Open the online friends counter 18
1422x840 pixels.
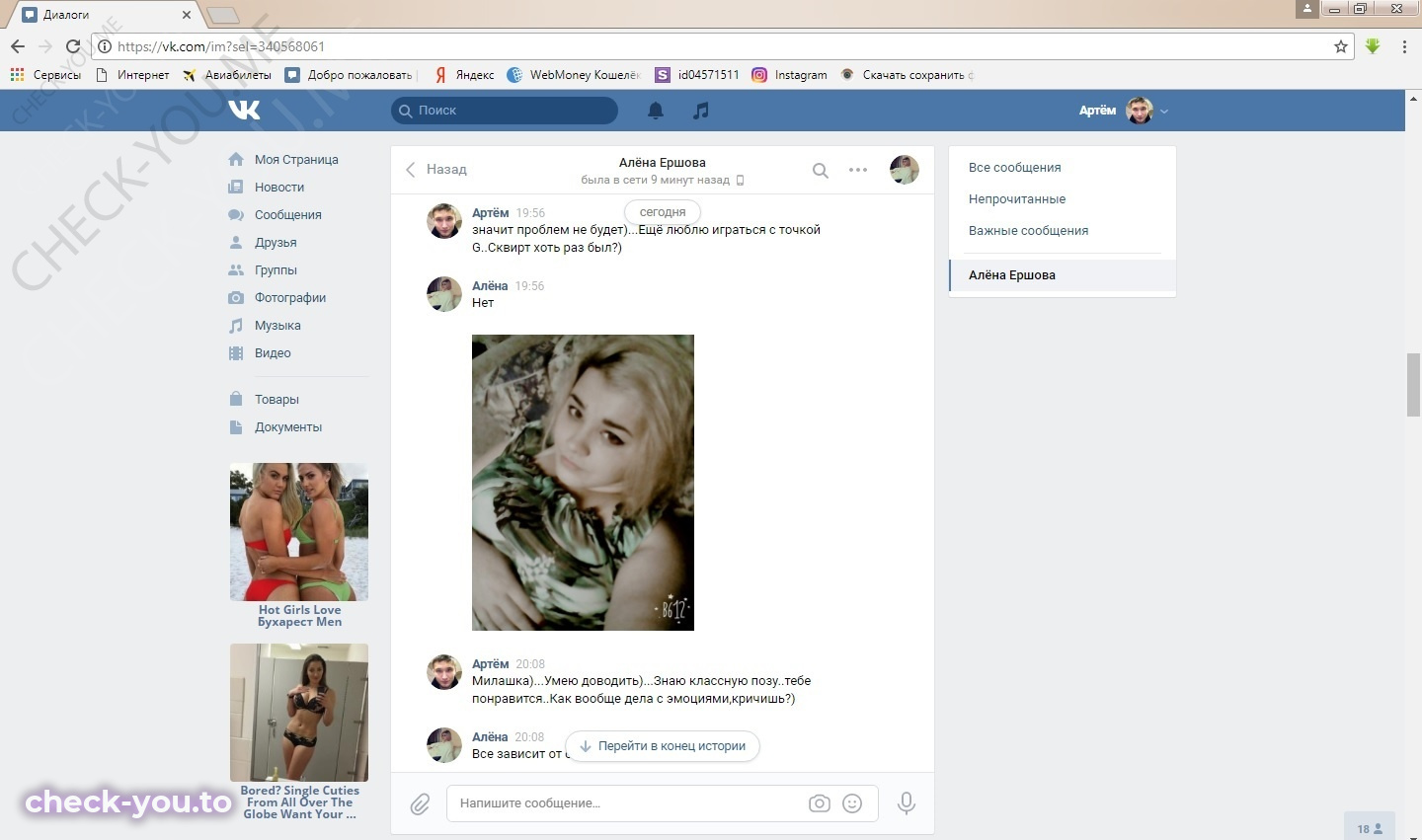(x=1370, y=829)
